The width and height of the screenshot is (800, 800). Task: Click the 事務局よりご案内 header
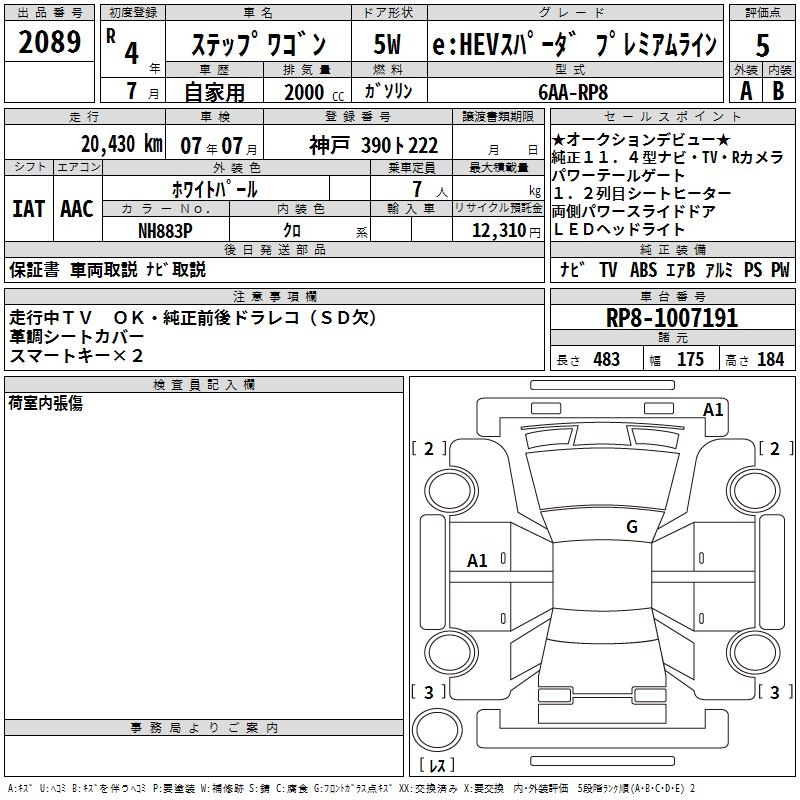204,728
